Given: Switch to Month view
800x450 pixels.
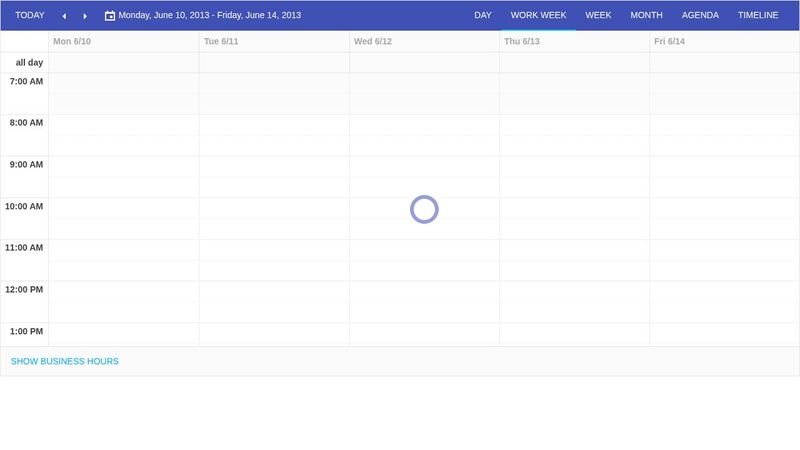Looking at the screenshot, I should click(x=646, y=15).
